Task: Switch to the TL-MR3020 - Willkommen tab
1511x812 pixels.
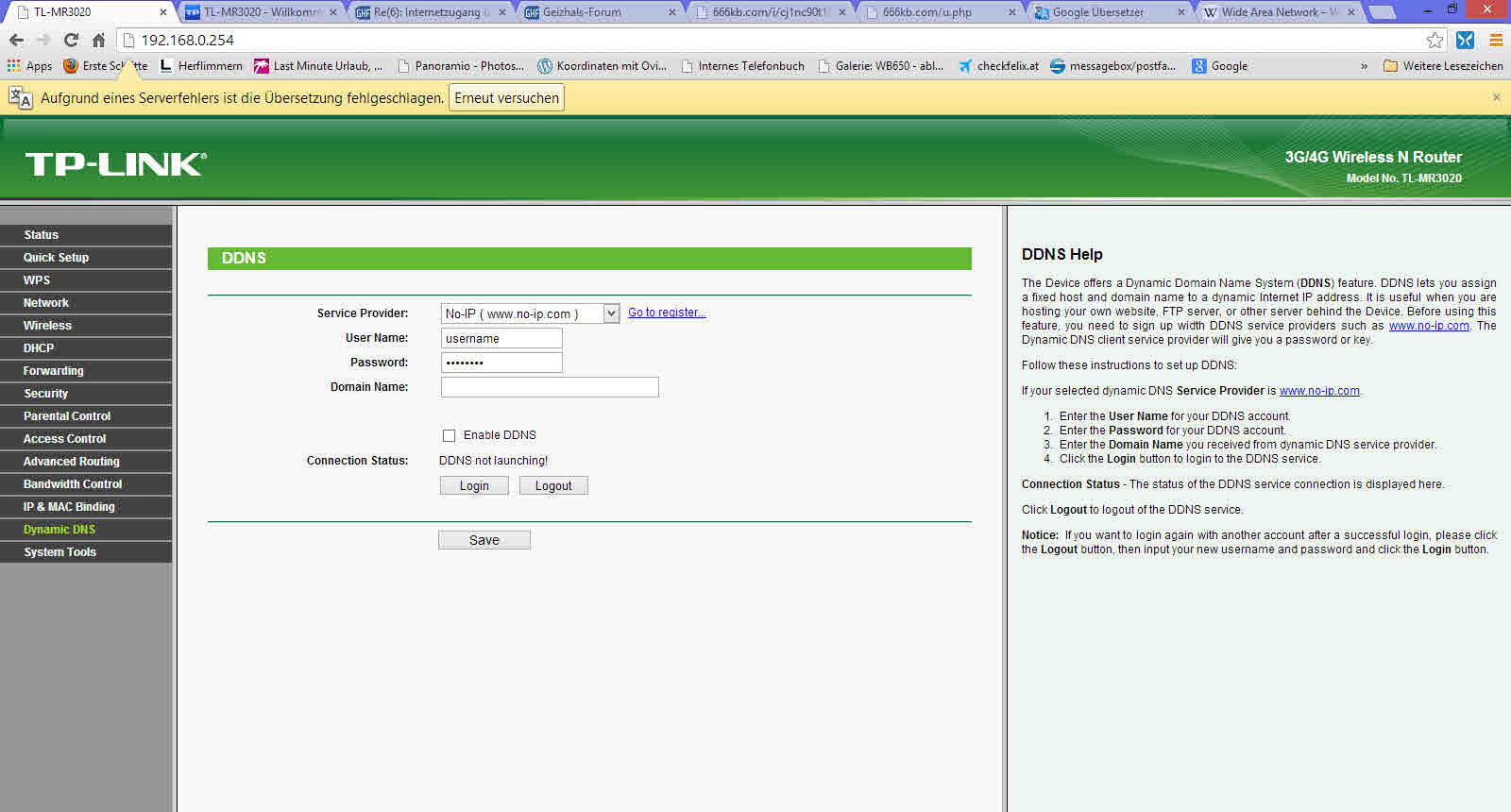Action: click(x=259, y=12)
